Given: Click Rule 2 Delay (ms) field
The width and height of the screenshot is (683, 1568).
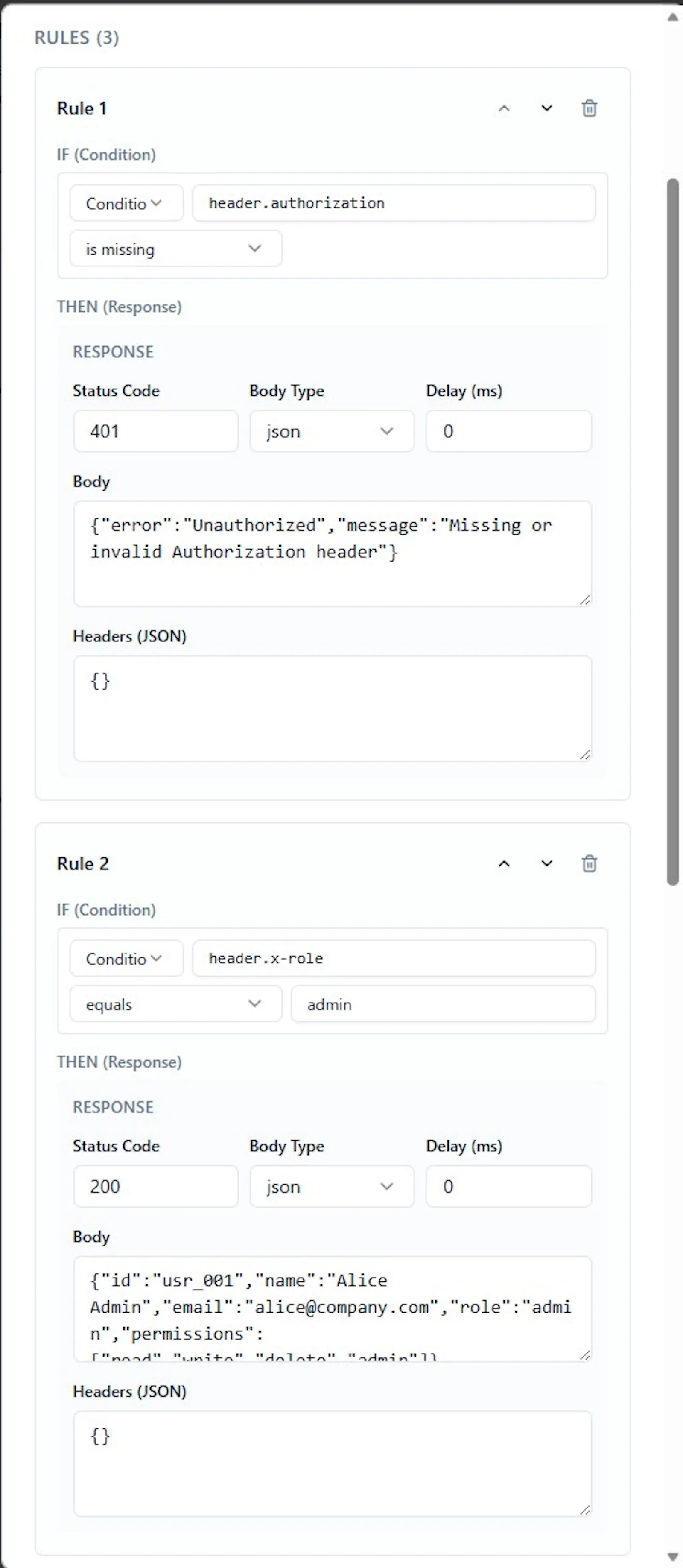Looking at the screenshot, I should coord(509,1186).
